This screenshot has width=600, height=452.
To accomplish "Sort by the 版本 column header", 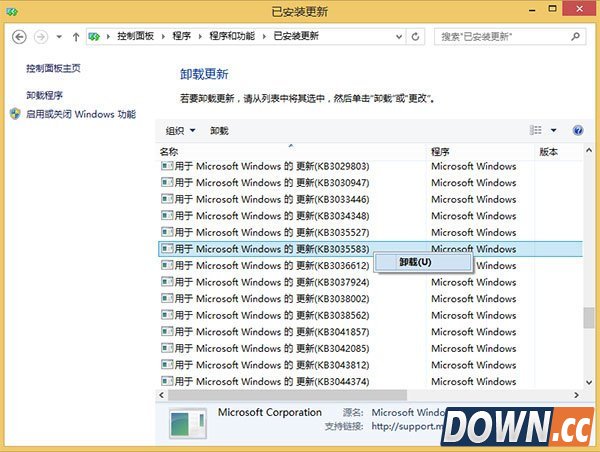I will click(559, 152).
